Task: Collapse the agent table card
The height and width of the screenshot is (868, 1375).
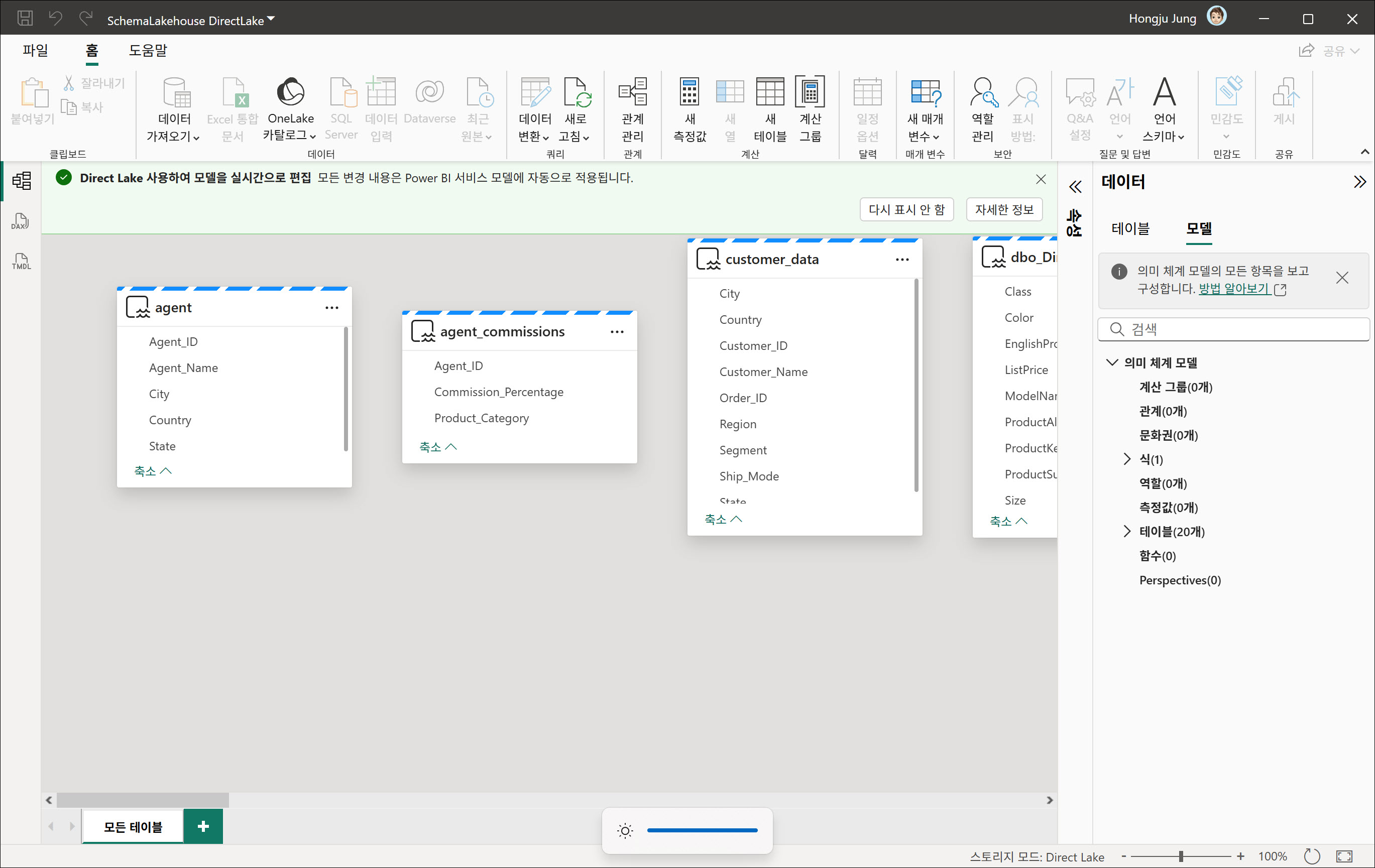Action: [153, 471]
